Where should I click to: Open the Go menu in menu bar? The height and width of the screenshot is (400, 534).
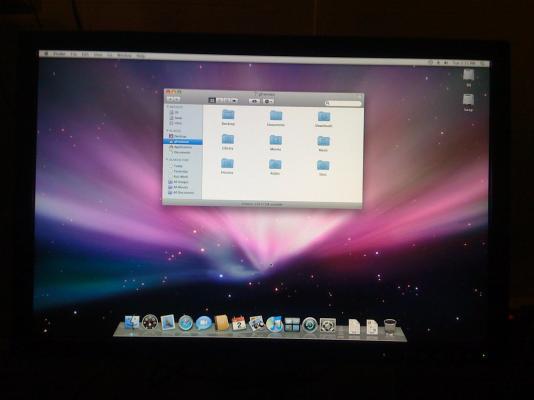110,55
